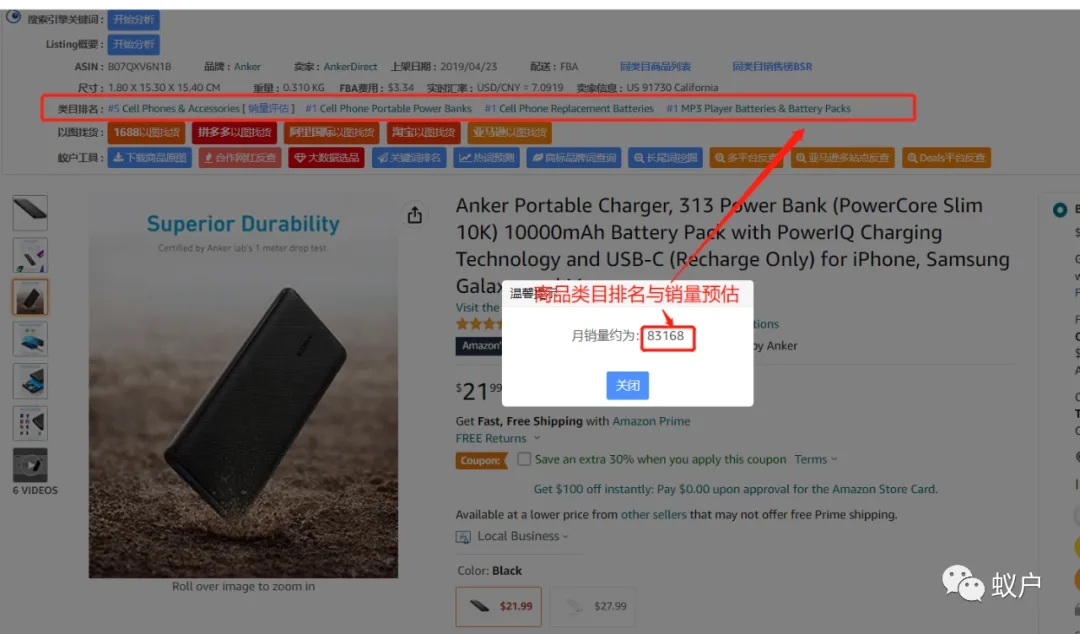Open the 同类目销售榜BSR link
The height and width of the screenshot is (634, 1080).
click(x=772, y=66)
